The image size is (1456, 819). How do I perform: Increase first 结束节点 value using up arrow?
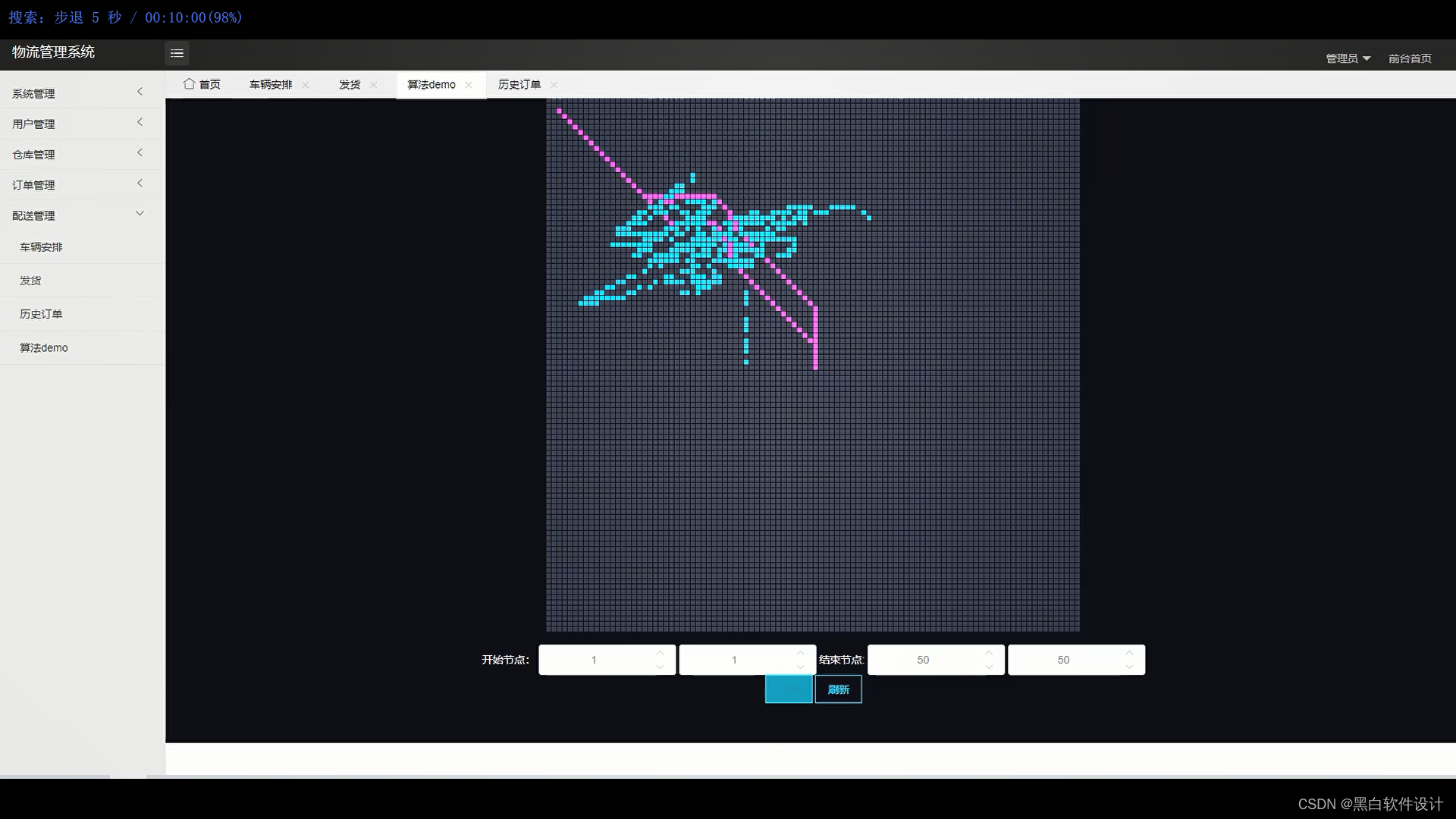988,653
